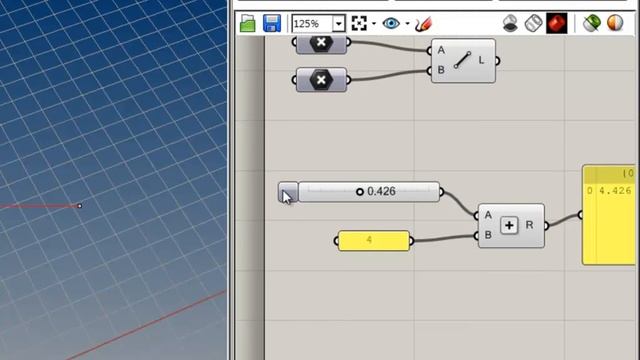Click the yellow panel containing 4
The image size is (640, 360).
(x=374, y=241)
